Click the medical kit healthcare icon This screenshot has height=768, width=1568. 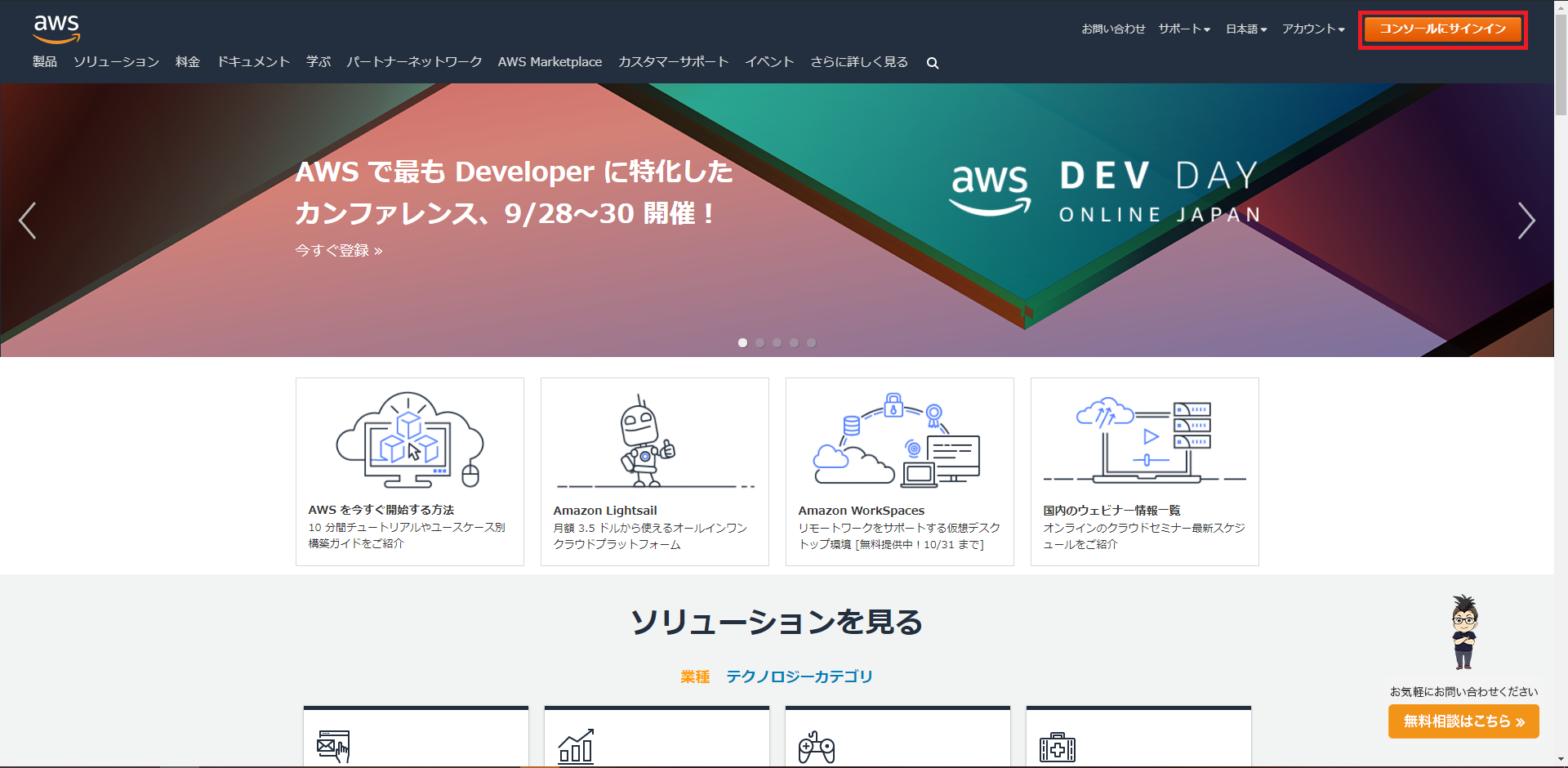(1058, 747)
